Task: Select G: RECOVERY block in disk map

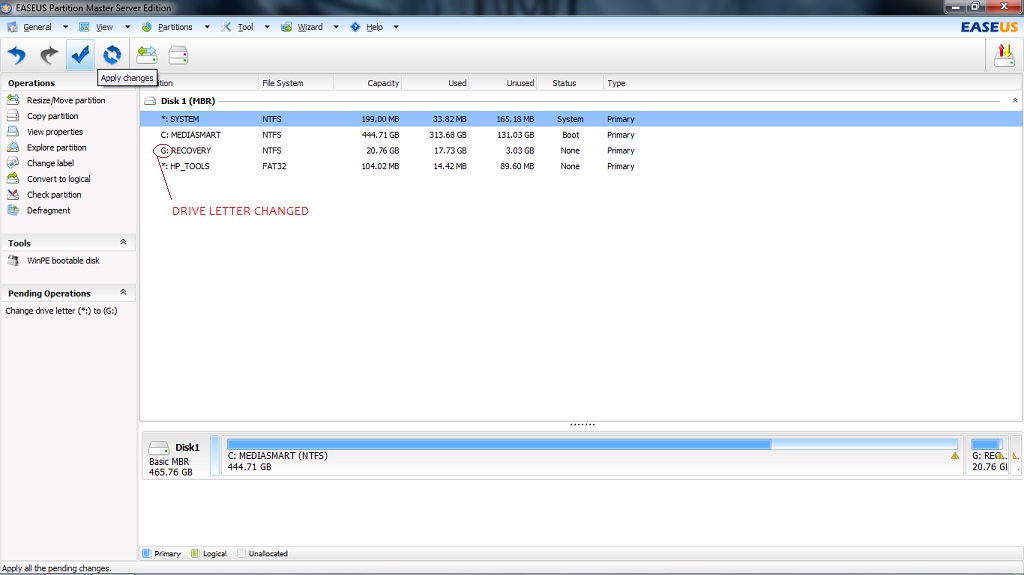Action: click(x=987, y=455)
